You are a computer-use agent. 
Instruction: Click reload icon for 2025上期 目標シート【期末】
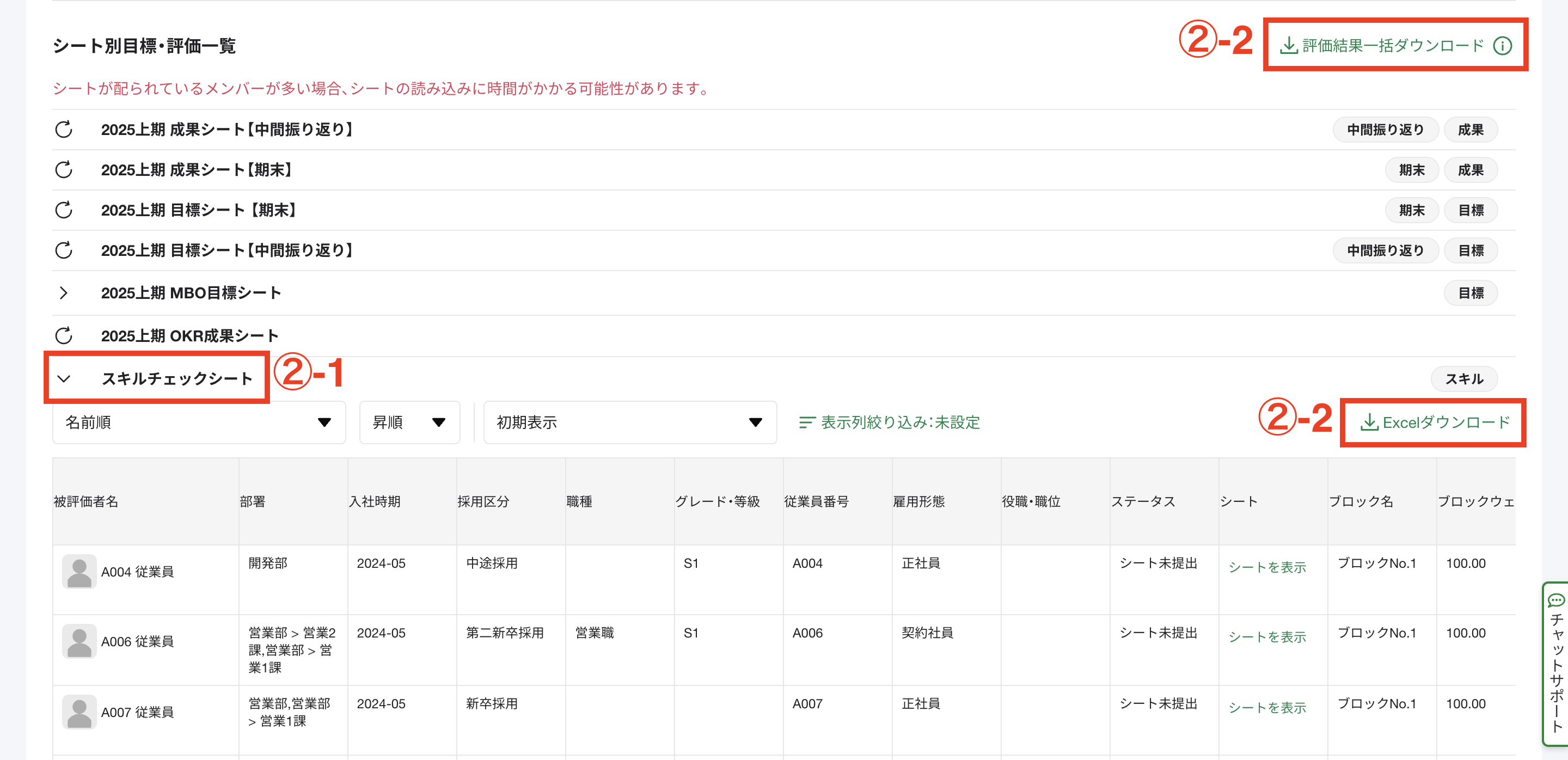(64, 210)
